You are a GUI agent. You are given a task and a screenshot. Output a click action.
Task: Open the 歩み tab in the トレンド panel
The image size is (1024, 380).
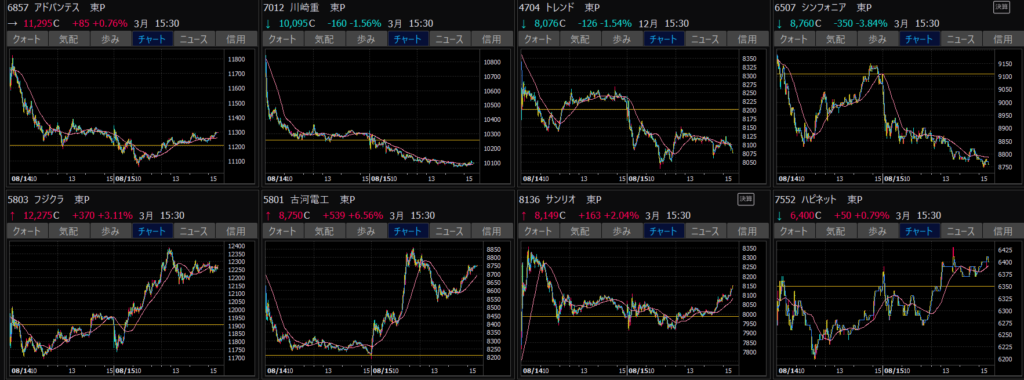tap(622, 39)
